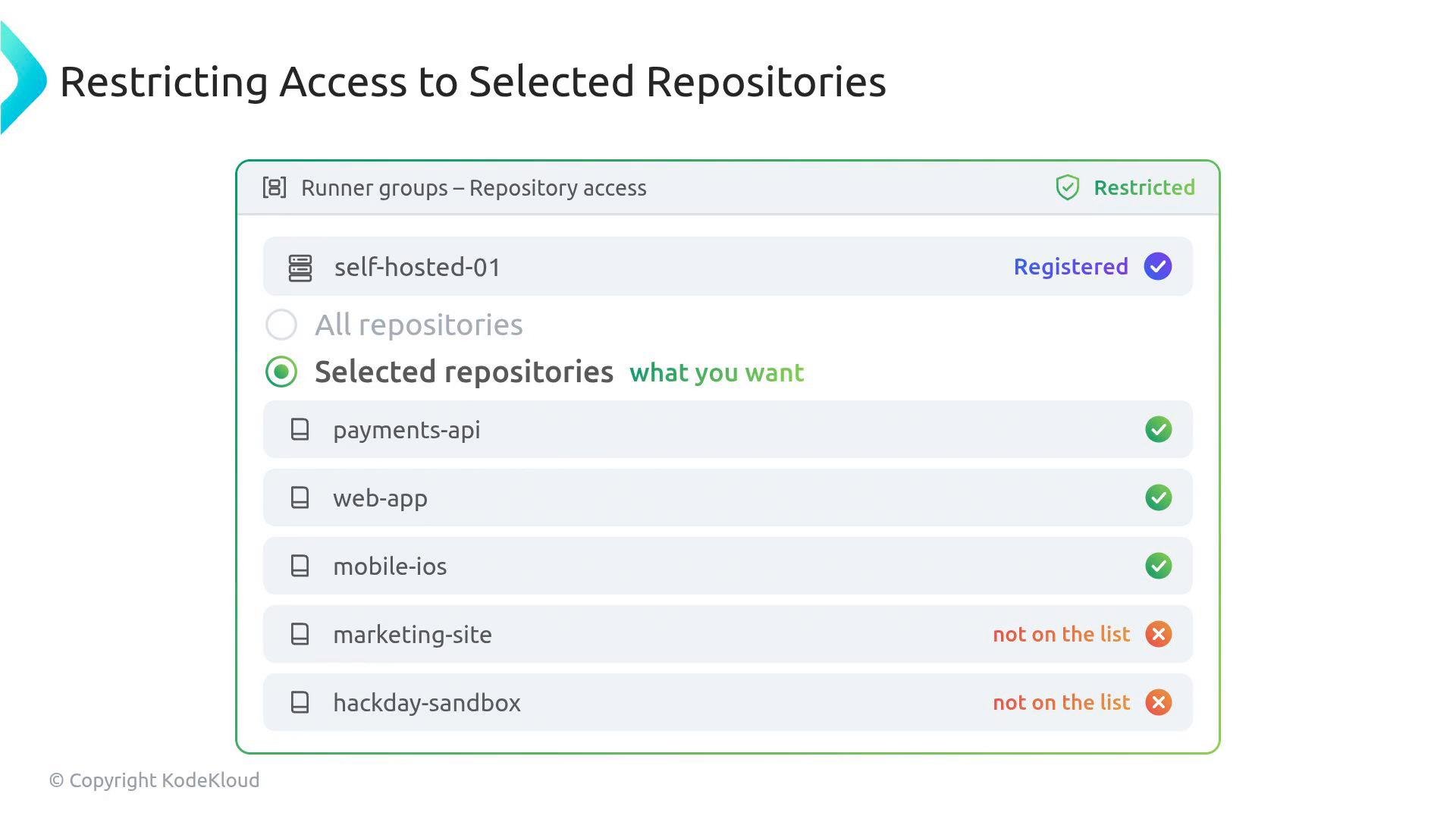Click the self-hosted-01 runner name
The height and width of the screenshot is (819, 1456).
click(x=418, y=267)
